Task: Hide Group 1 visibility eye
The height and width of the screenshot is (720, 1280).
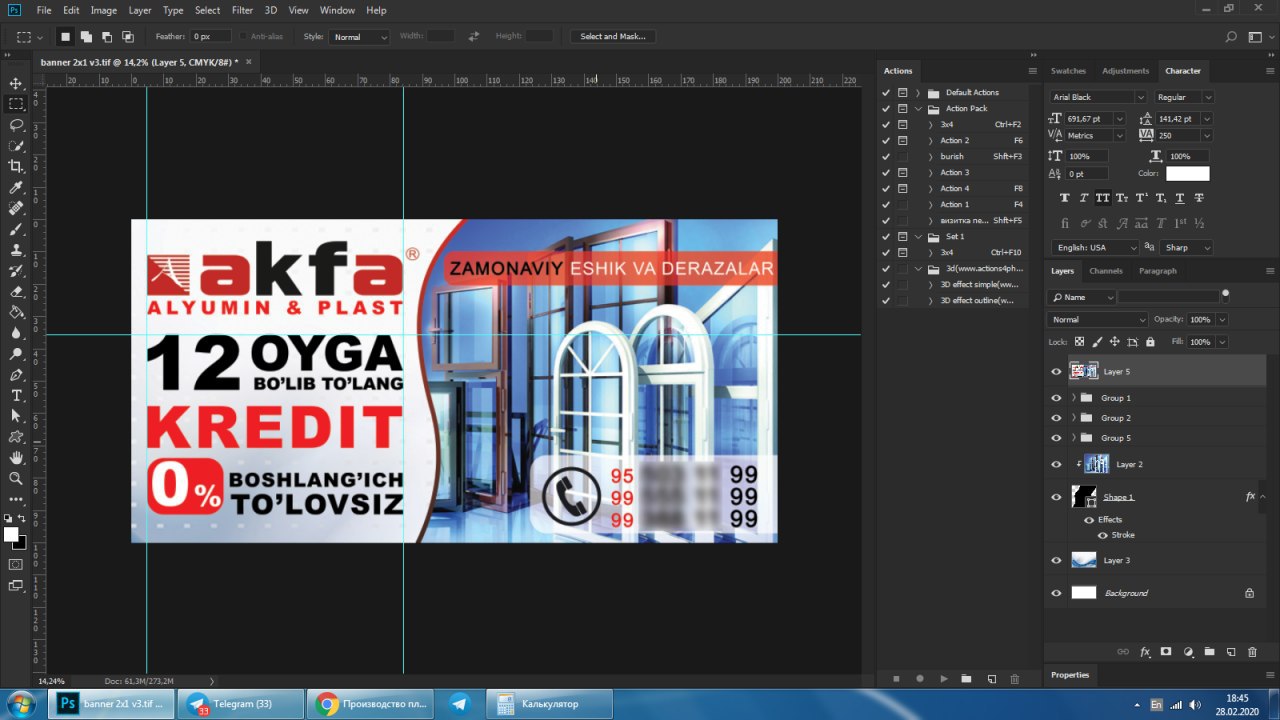Action: pos(1056,398)
